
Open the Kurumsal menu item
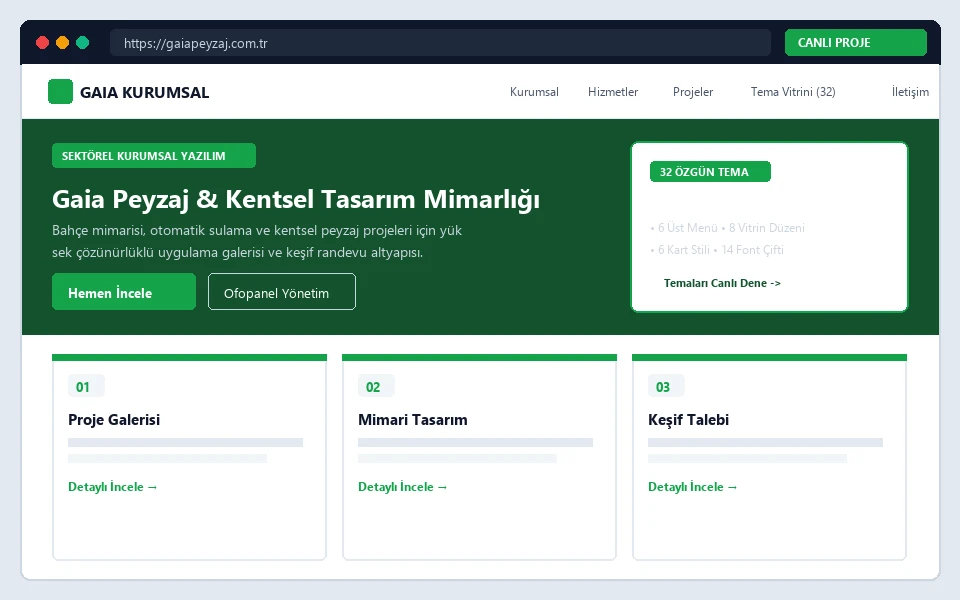[x=534, y=92]
